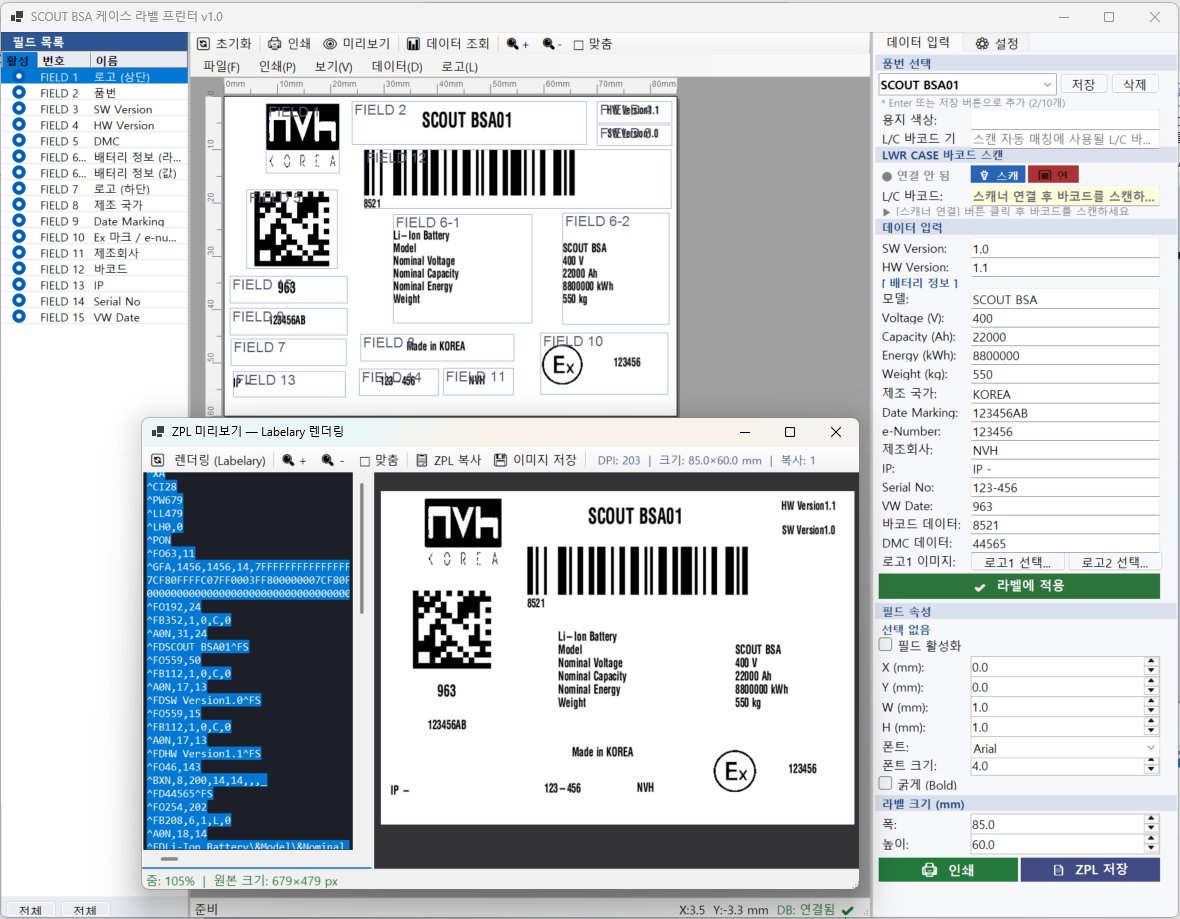1180x919 pixels.
Task: Decrease the Y (mm) spinner value
Action: [1151, 692]
